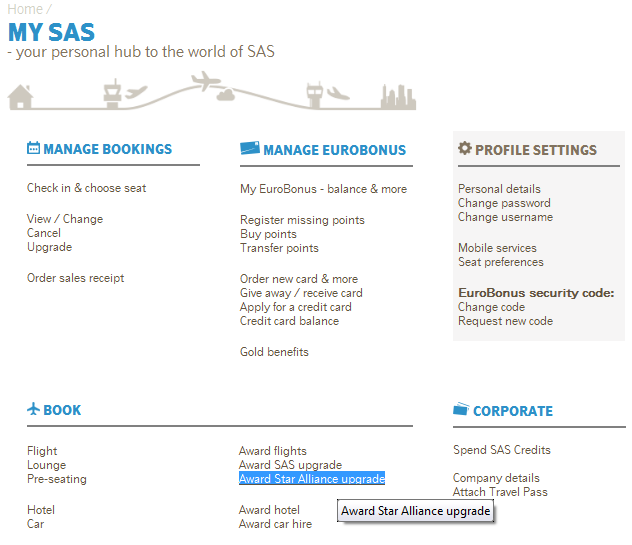Open Award flights
The width and height of the screenshot is (632, 545).
(272, 451)
